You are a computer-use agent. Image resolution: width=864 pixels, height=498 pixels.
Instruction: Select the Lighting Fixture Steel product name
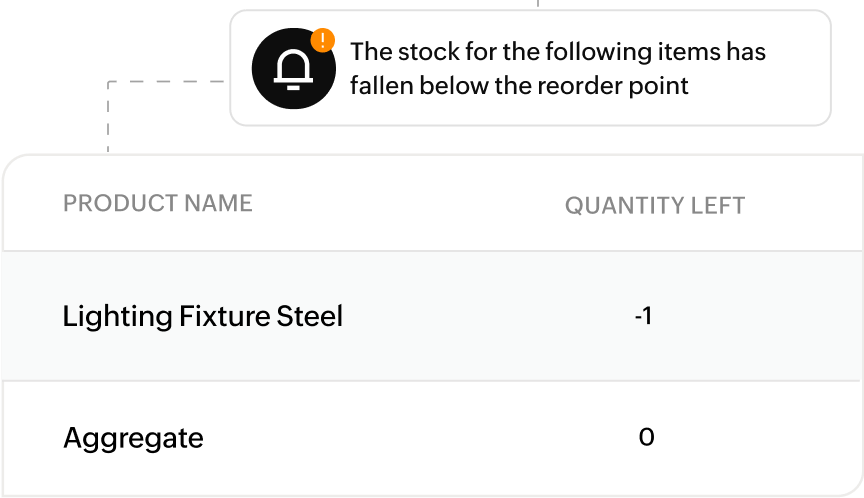[202, 317]
